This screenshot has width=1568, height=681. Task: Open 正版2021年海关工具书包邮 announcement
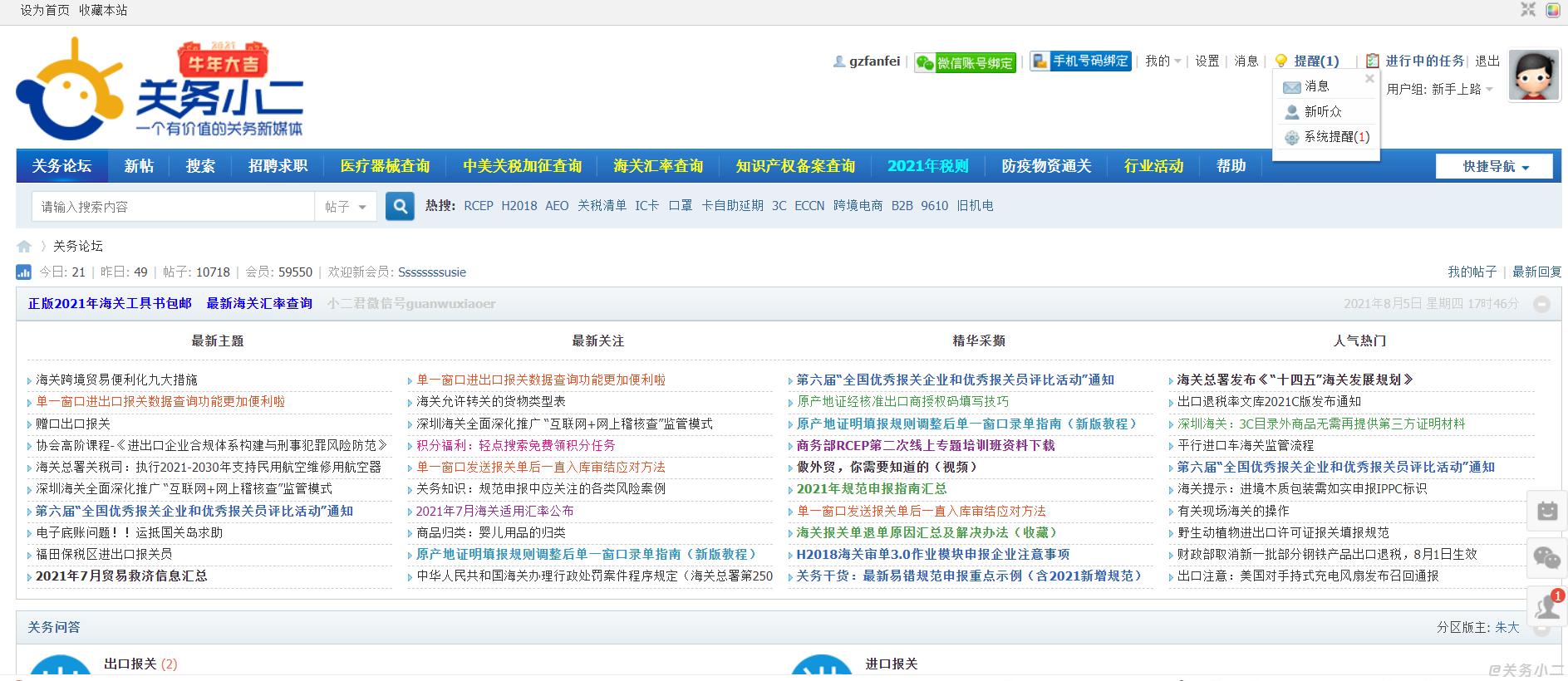110,304
